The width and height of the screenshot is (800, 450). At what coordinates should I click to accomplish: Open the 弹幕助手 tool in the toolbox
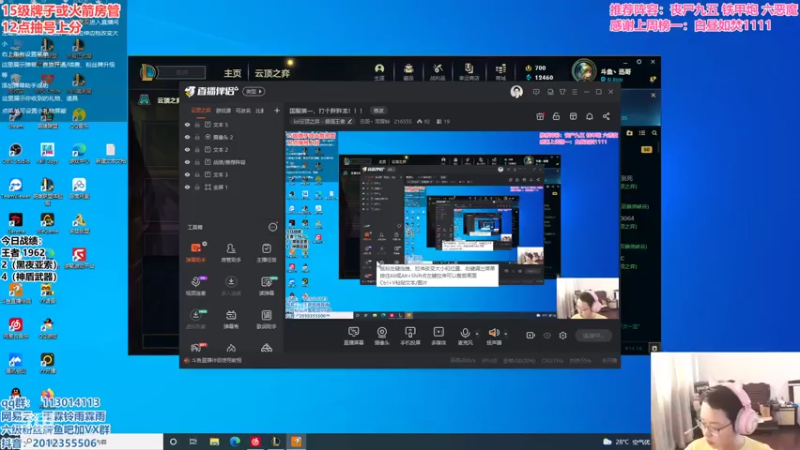click(x=196, y=252)
